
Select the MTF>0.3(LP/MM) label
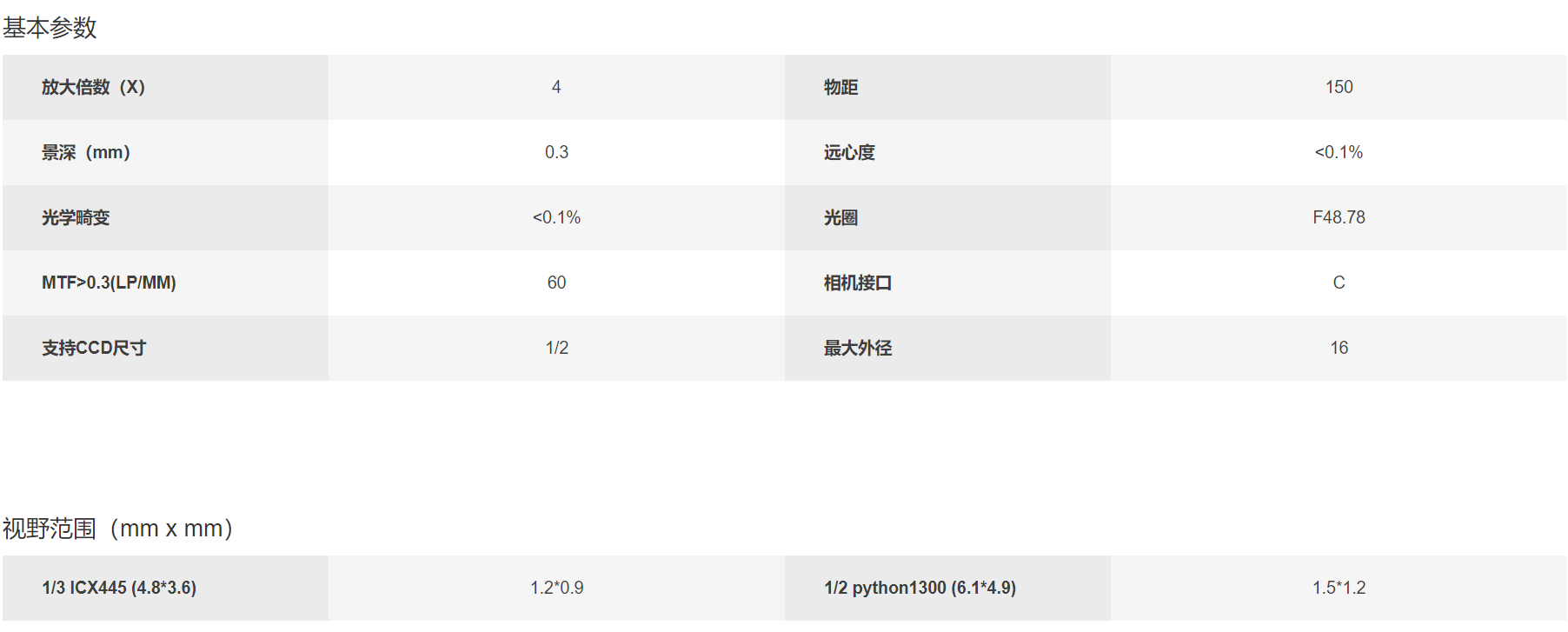click(x=109, y=283)
